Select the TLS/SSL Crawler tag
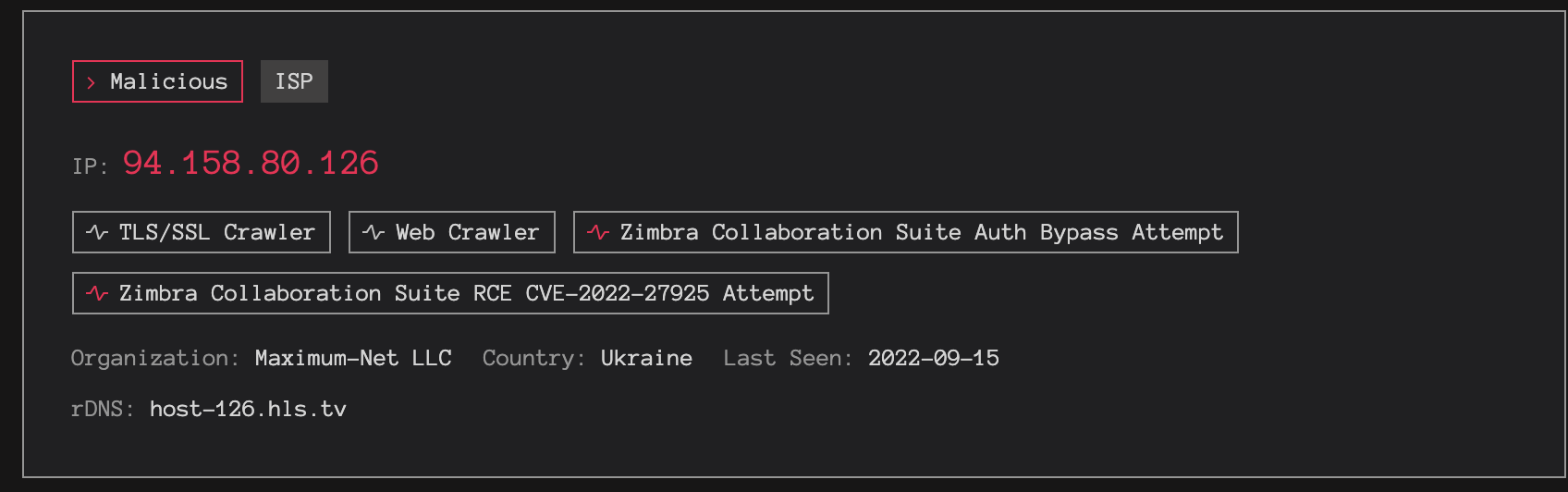Viewport: 1568px width, 492px height. [202, 232]
